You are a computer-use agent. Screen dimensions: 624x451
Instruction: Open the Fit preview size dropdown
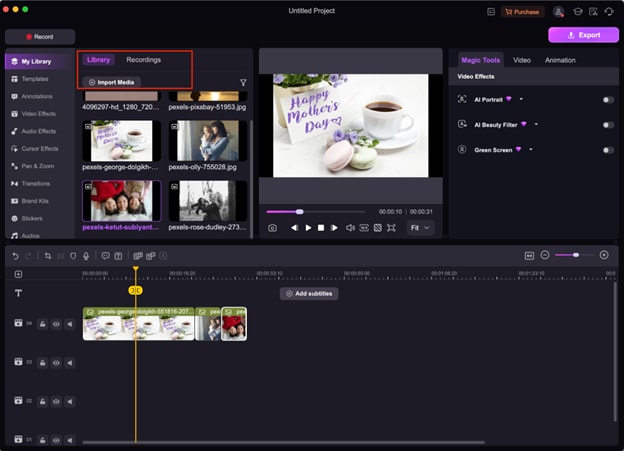[420, 228]
